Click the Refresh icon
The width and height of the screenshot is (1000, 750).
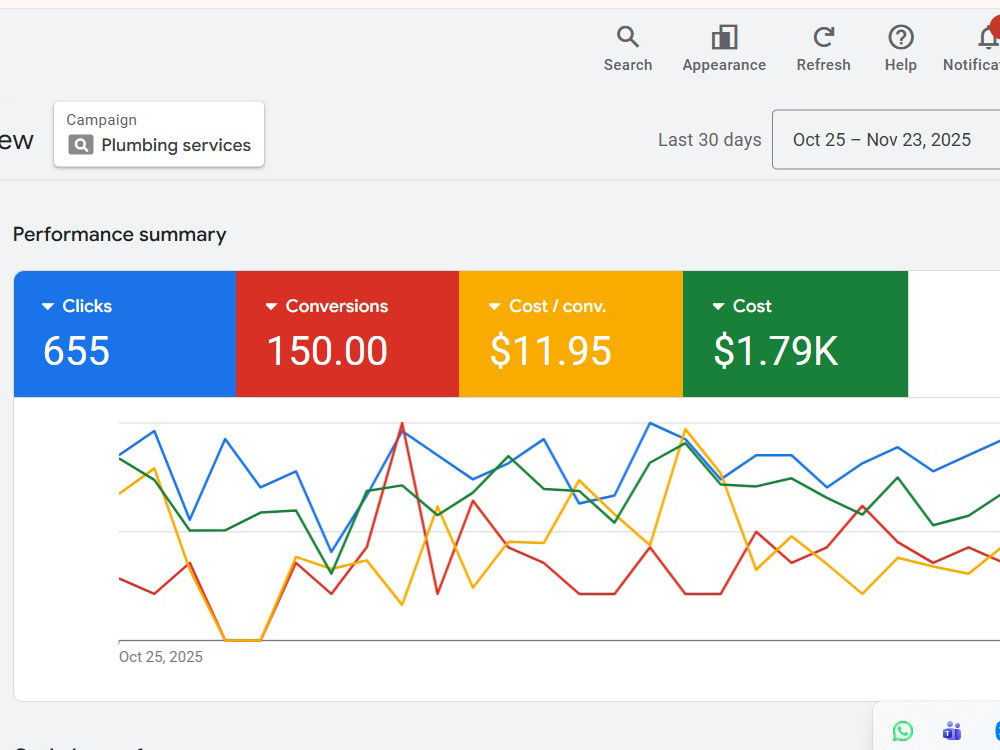click(x=823, y=37)
